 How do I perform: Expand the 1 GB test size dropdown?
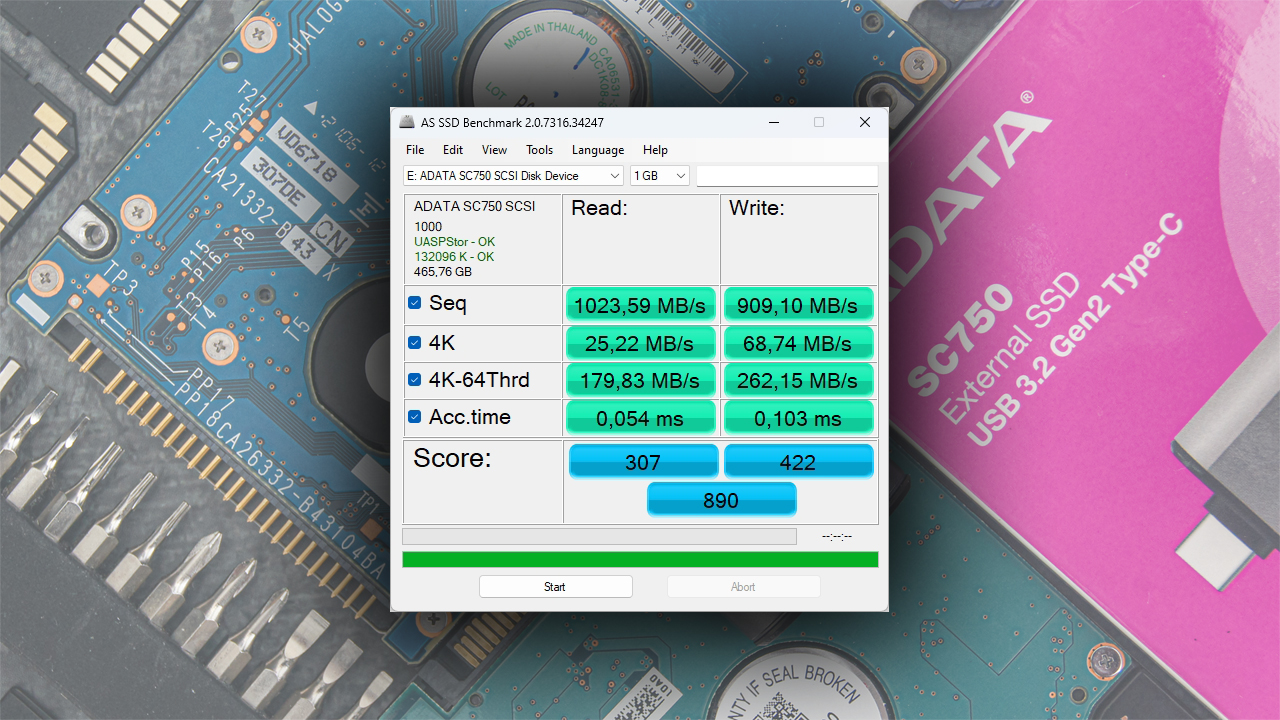pos(660,176)
